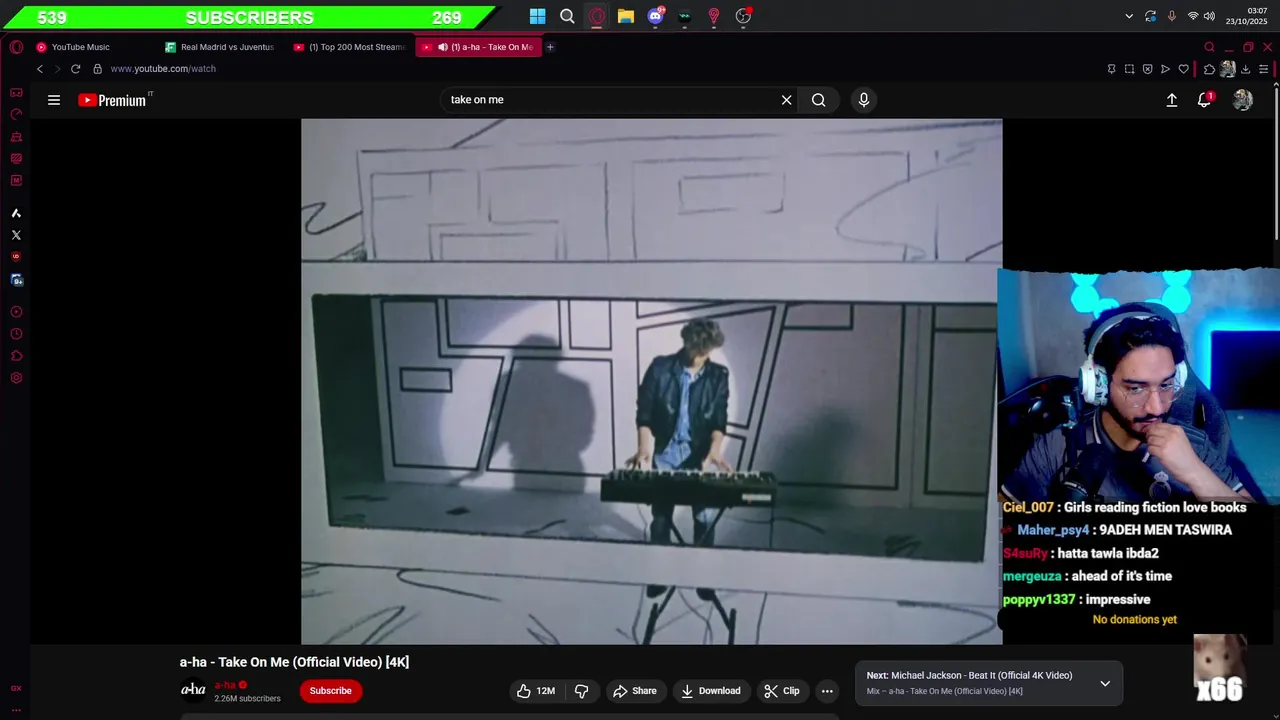
Task: Open the extensions cube in browser toolbar
Action: [x=1209, y=69]
